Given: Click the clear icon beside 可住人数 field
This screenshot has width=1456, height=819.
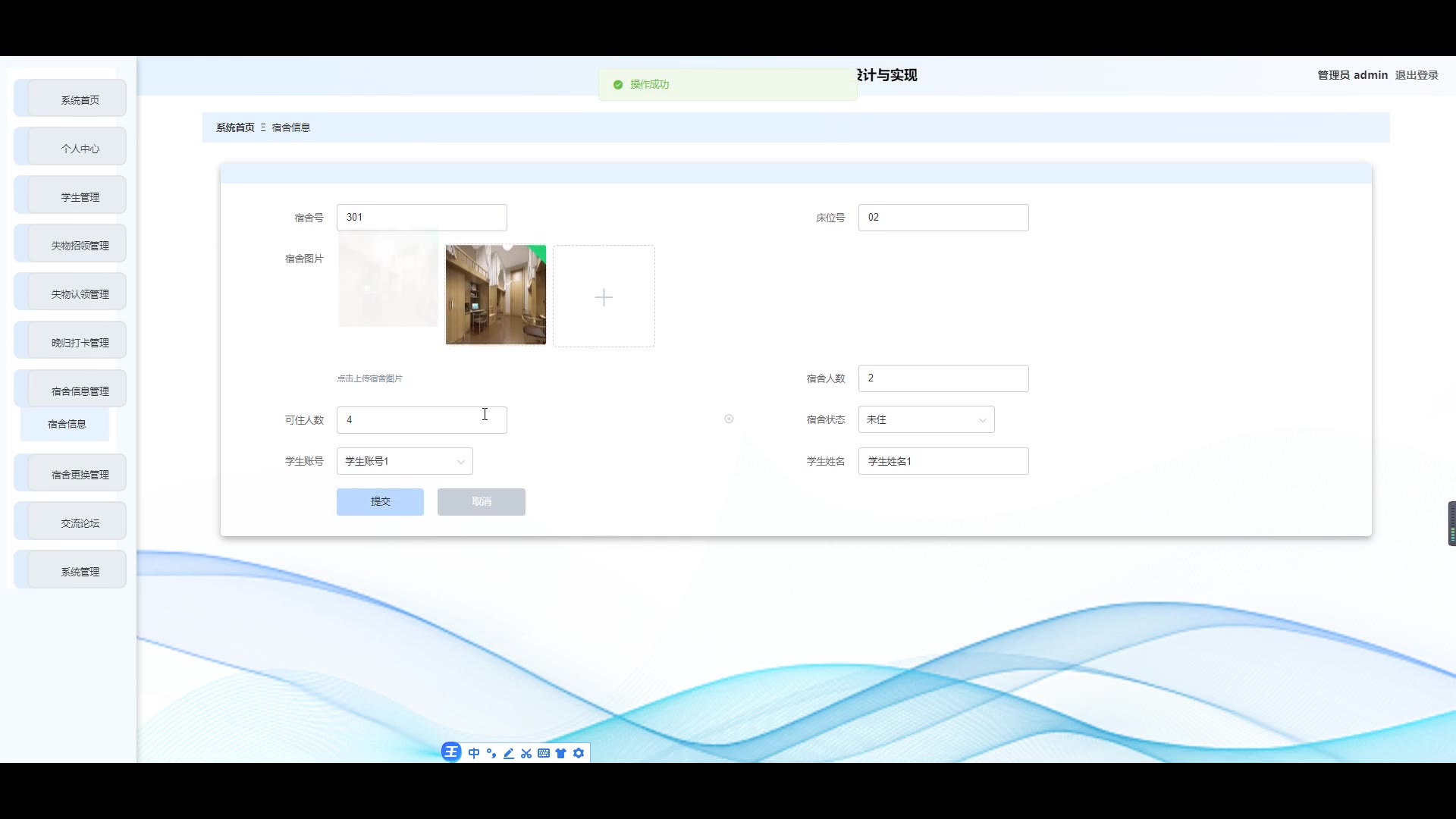Looking at the screenshot, I should coord(729,419).
